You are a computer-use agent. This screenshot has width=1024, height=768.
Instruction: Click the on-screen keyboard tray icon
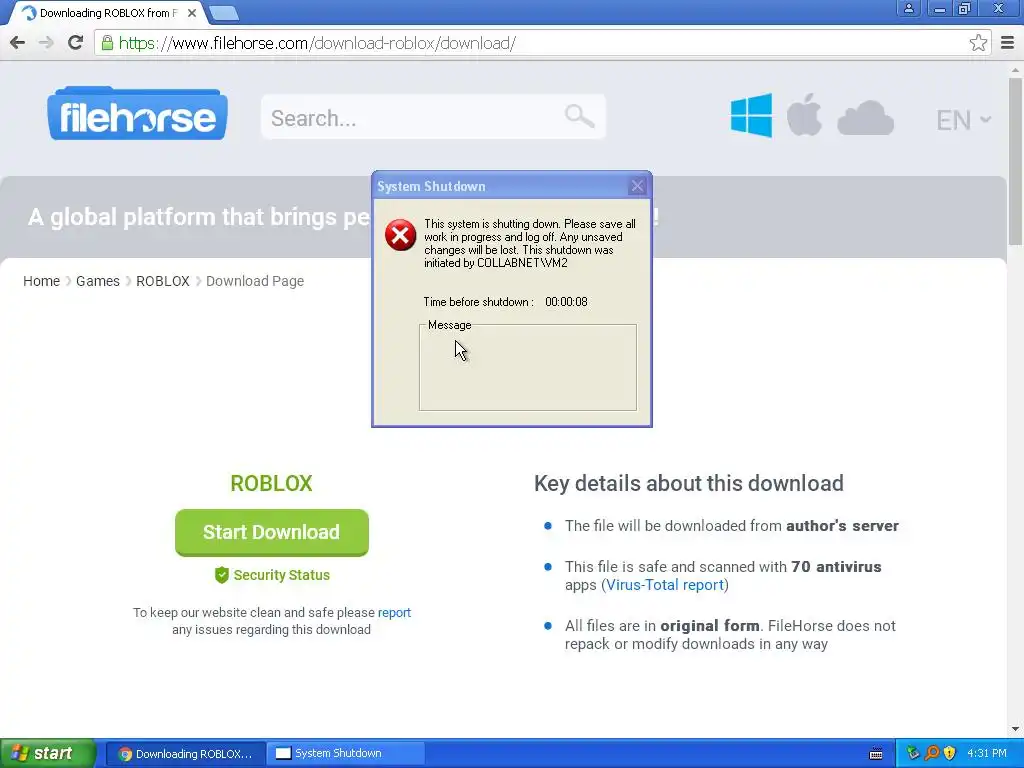click(876, 754)
